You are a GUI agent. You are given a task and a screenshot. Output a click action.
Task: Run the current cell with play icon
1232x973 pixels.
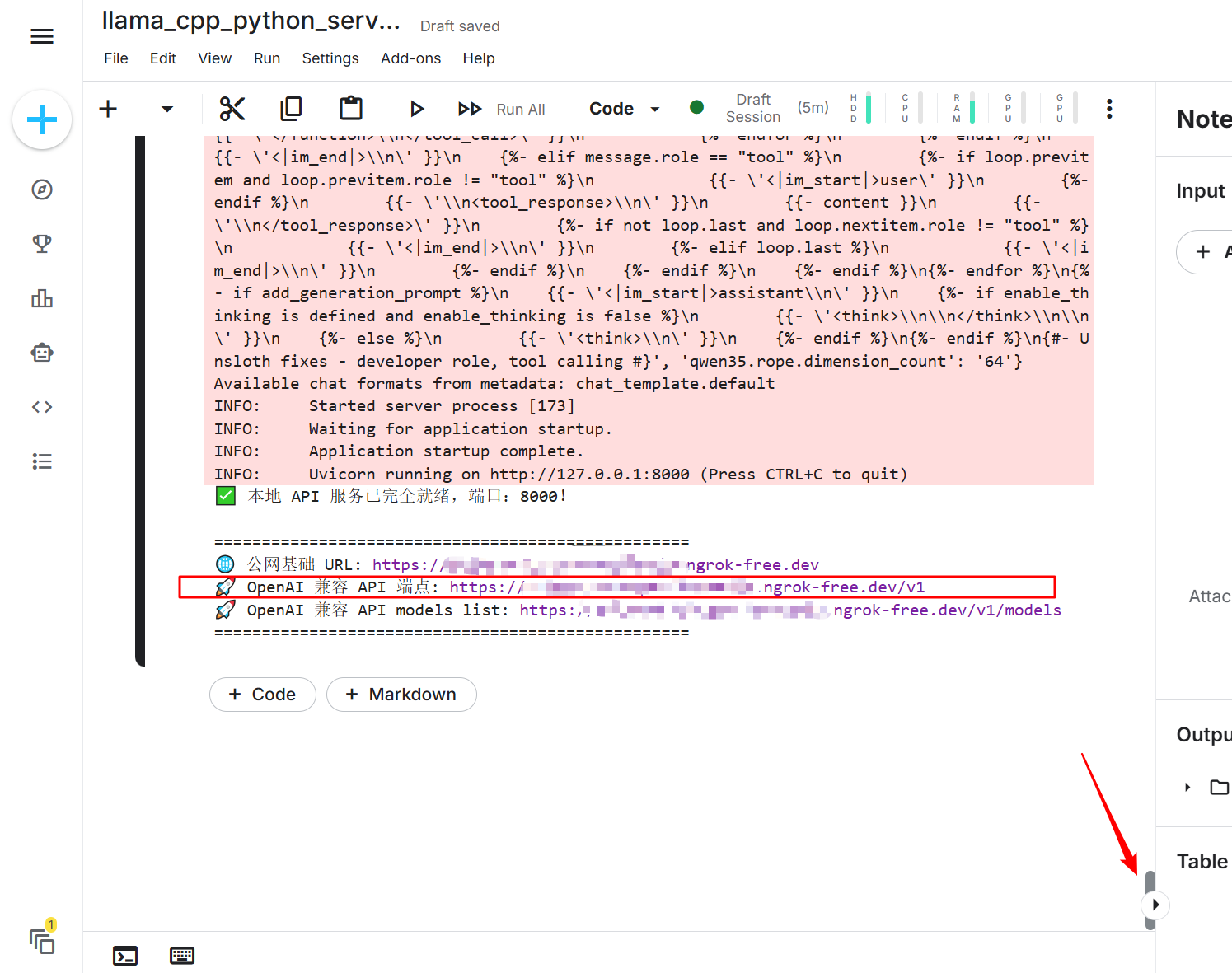coord(417,109)
